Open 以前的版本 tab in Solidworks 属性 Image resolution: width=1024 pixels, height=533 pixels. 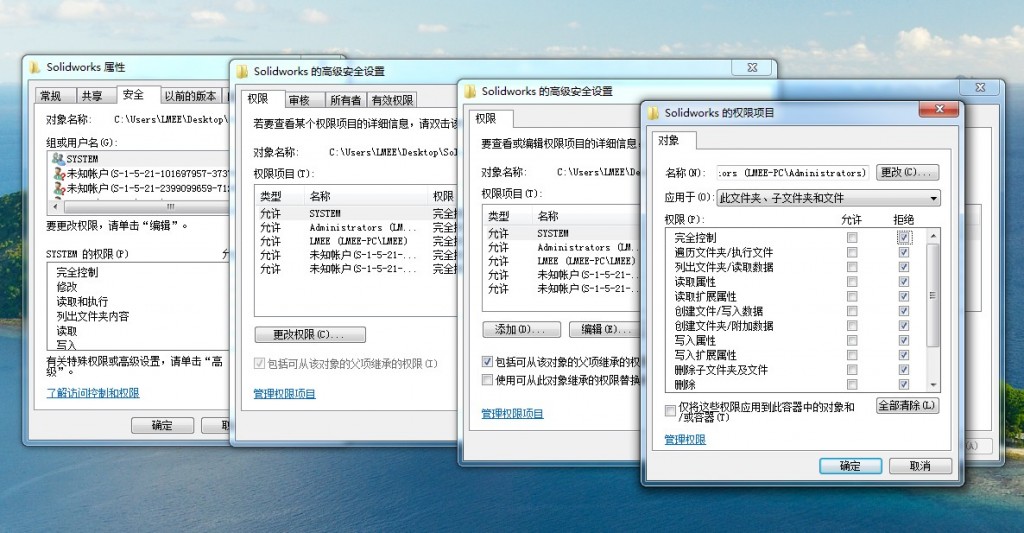click(x=190, y=96)
